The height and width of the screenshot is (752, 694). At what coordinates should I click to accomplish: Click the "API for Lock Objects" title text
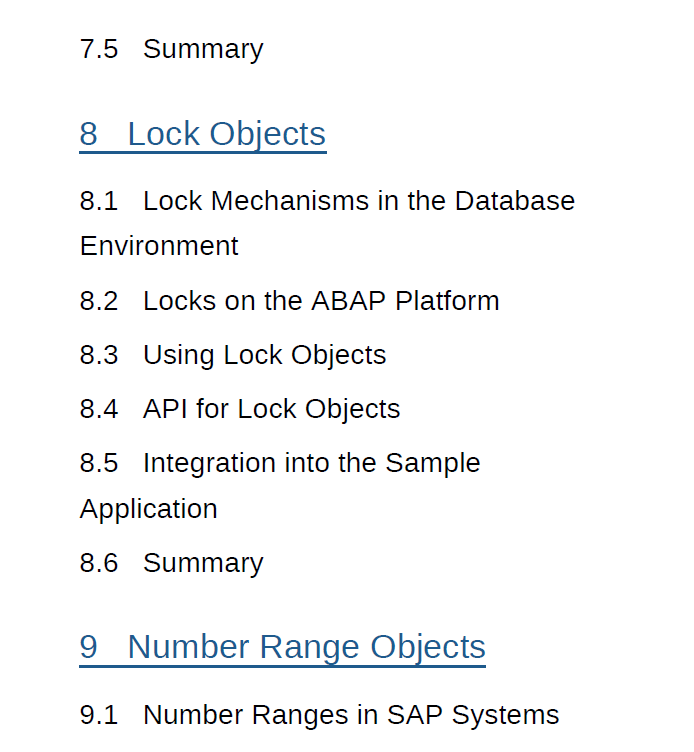click(271, 409)
